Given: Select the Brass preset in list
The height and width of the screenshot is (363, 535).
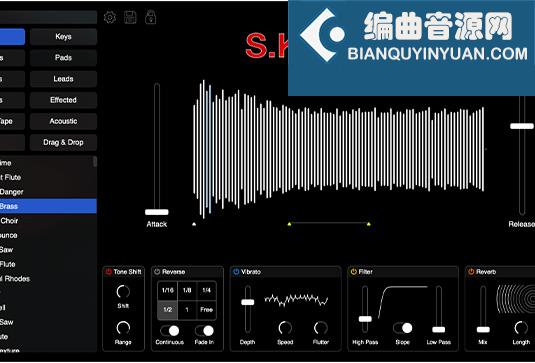Looking at the screenshot, I should (x=48, y=206).
